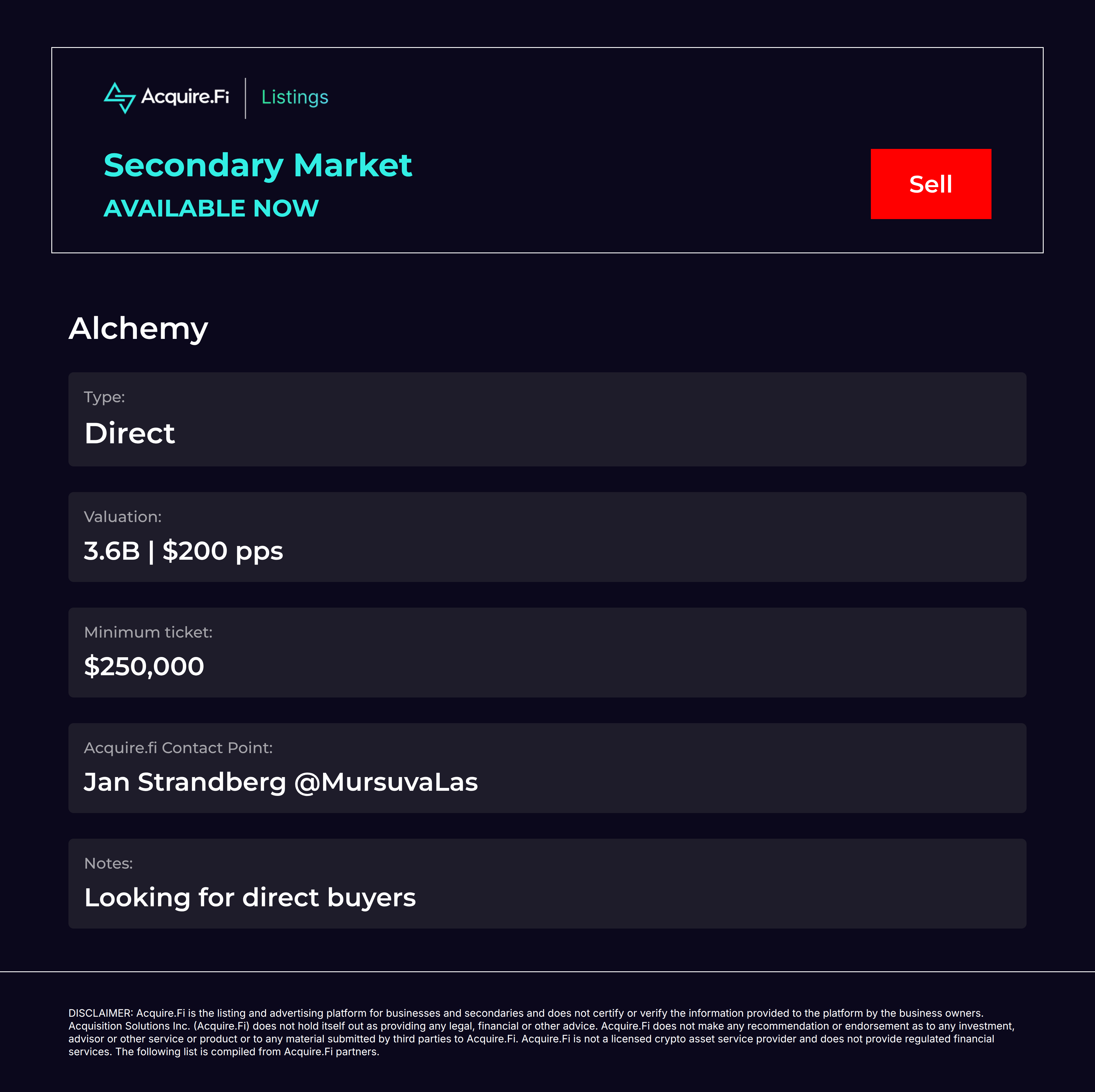The image size is (1095, 1092).
Task: Click the Looking for direct buyers note
Action: click(x=250, y=897)
